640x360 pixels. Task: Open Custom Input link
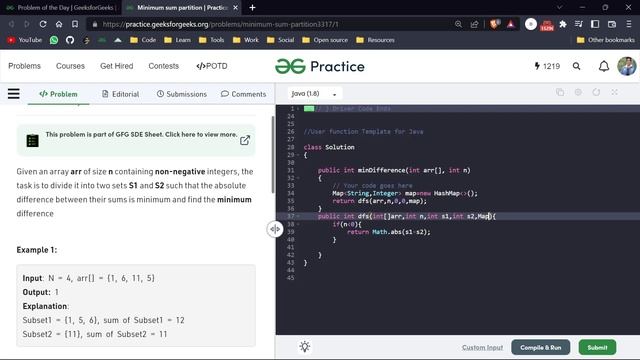[x=482, y=347]
